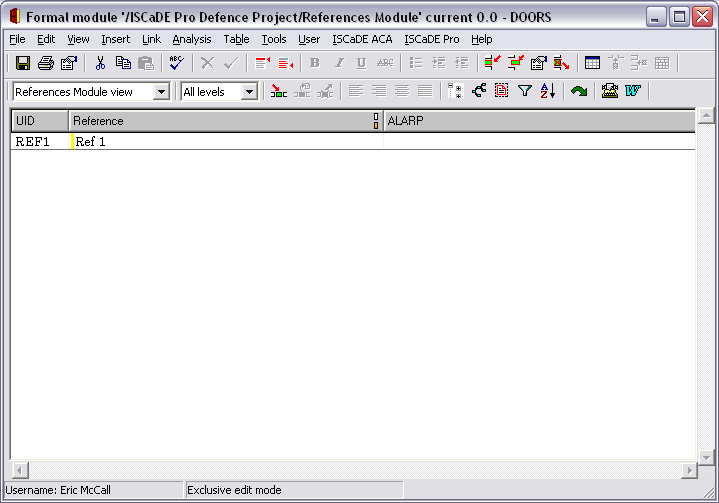Click the object properties icon
The width and height of the screenshot is (719, 503).
[x=538, y=63]
